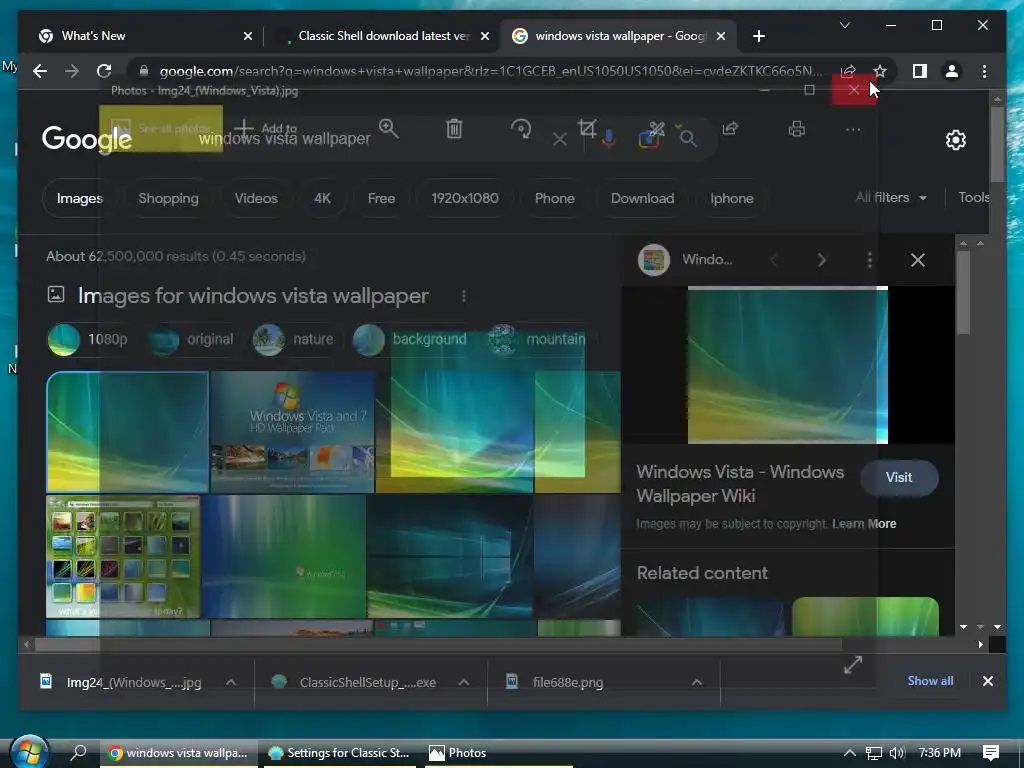
Task: Start voice search with the microphone icon
Action: coord(608,138)
